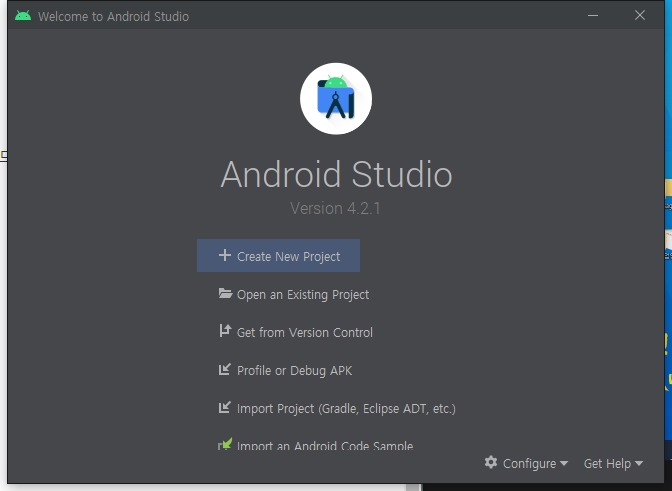The image size is (672, 491).
Task: Open the Configure dropdown menu
Action: 526,463
